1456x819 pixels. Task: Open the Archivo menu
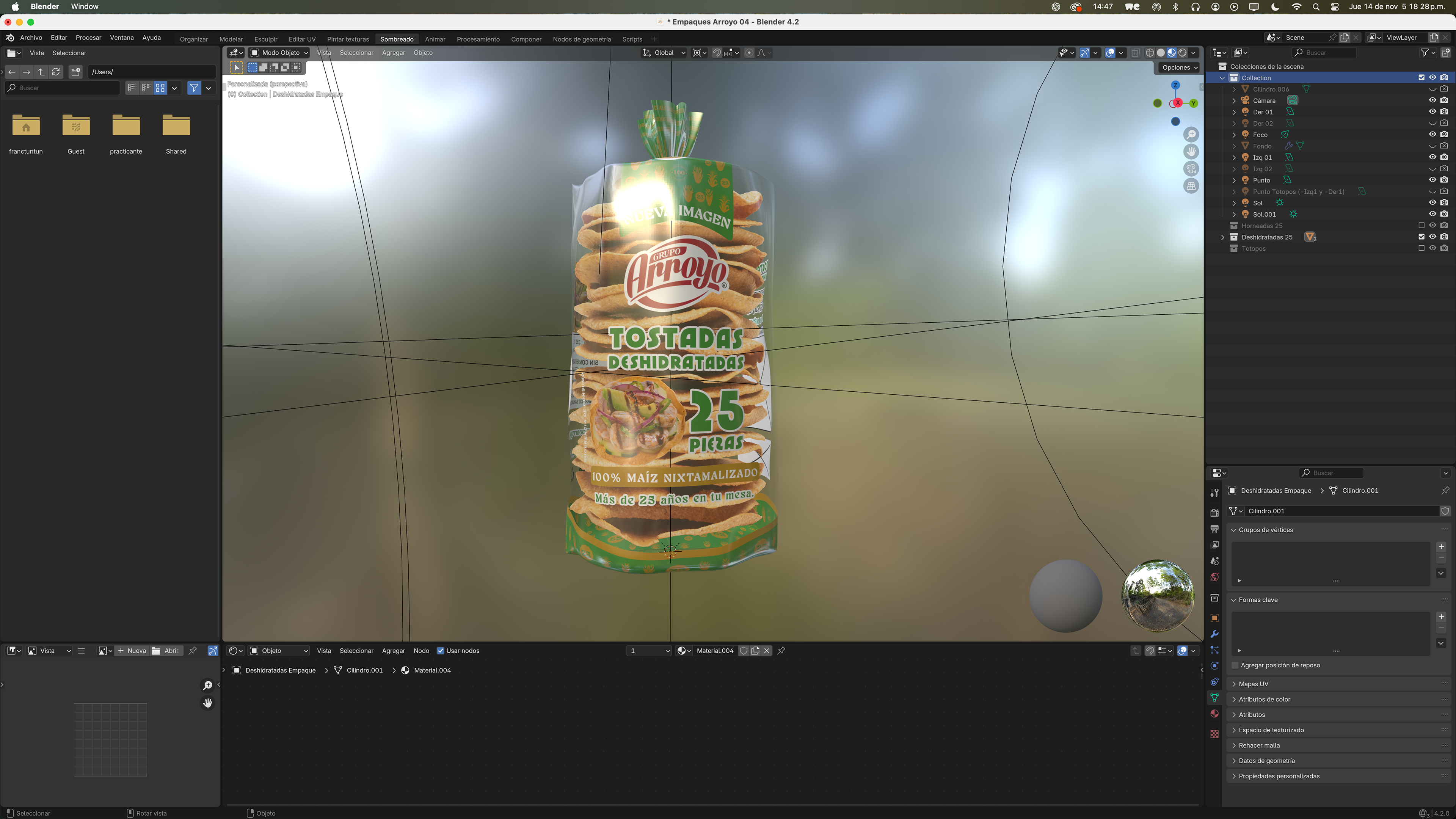point(31,37)
